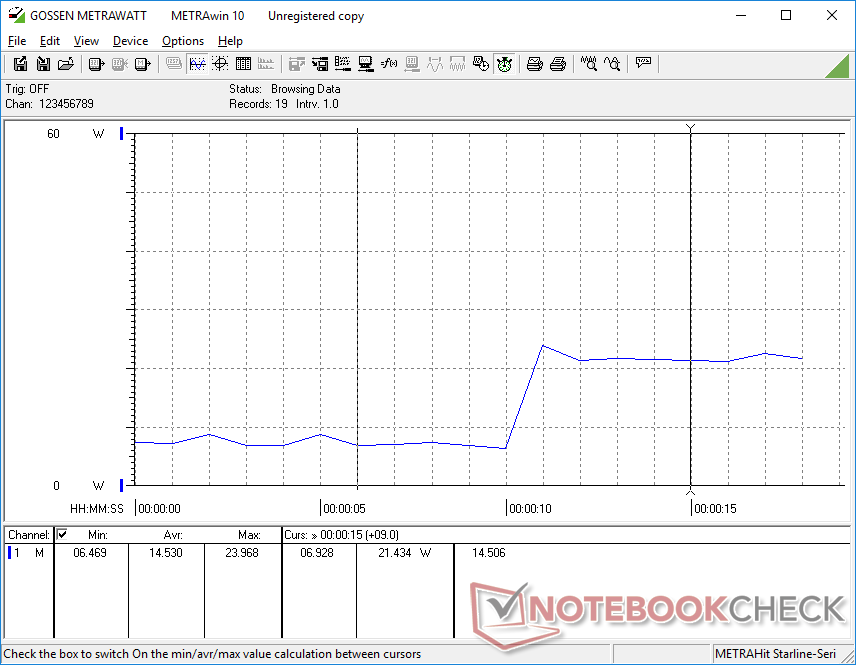Click the multimeter M-with-arrow toolbar icon
The width and height of the screenshot is (856, 665).
[142, 64]
